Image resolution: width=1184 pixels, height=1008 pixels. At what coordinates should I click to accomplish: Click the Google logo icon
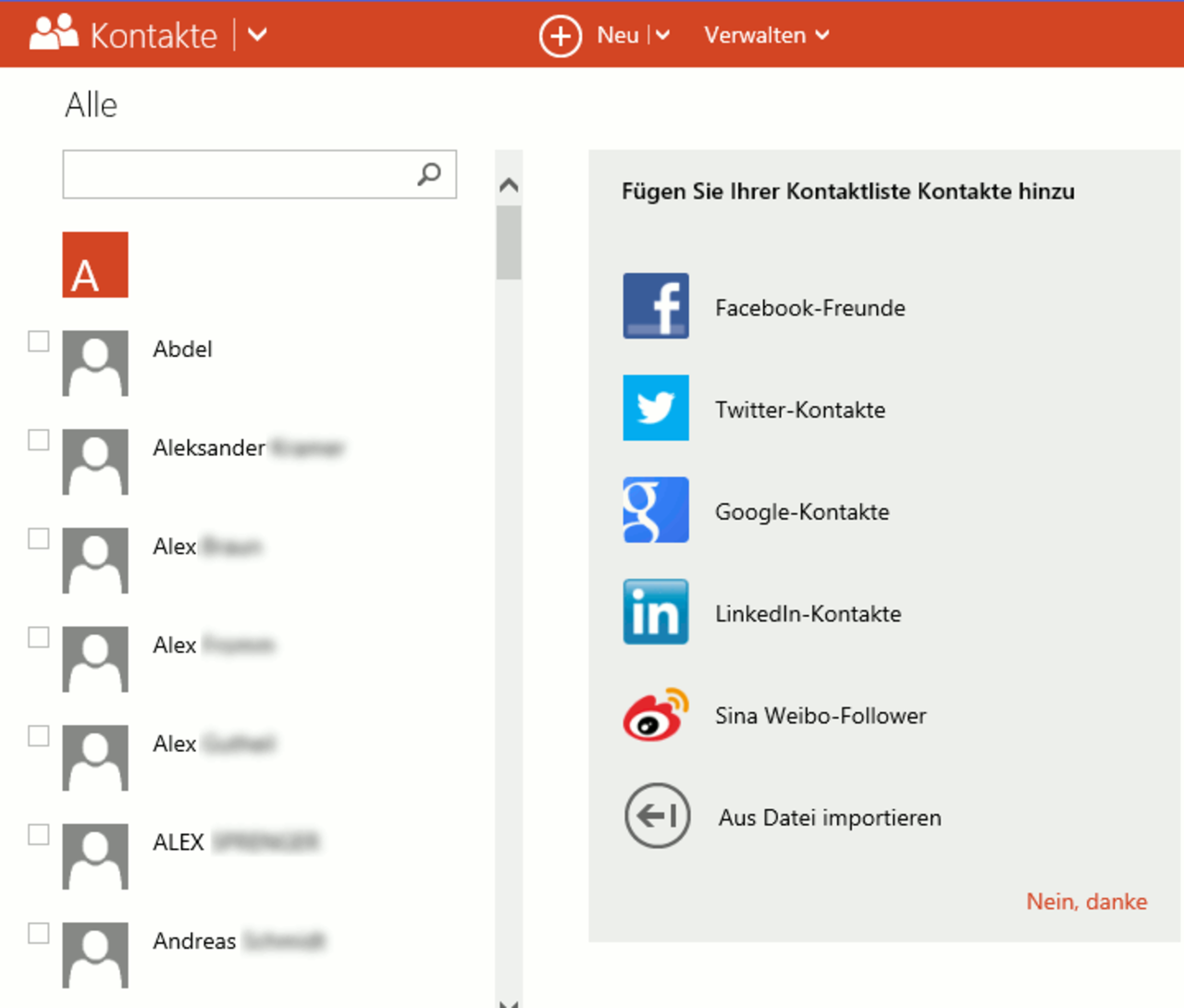point(656,510)
